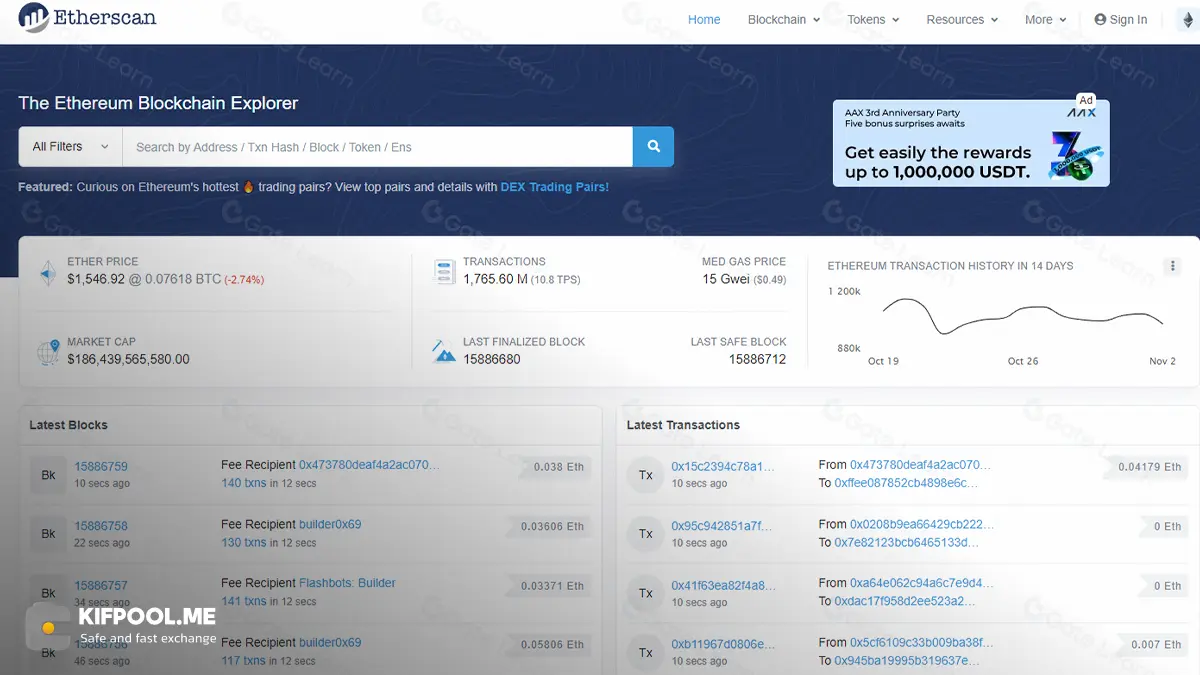
Task: Expand the Resources menu
Action: point(962,20)
